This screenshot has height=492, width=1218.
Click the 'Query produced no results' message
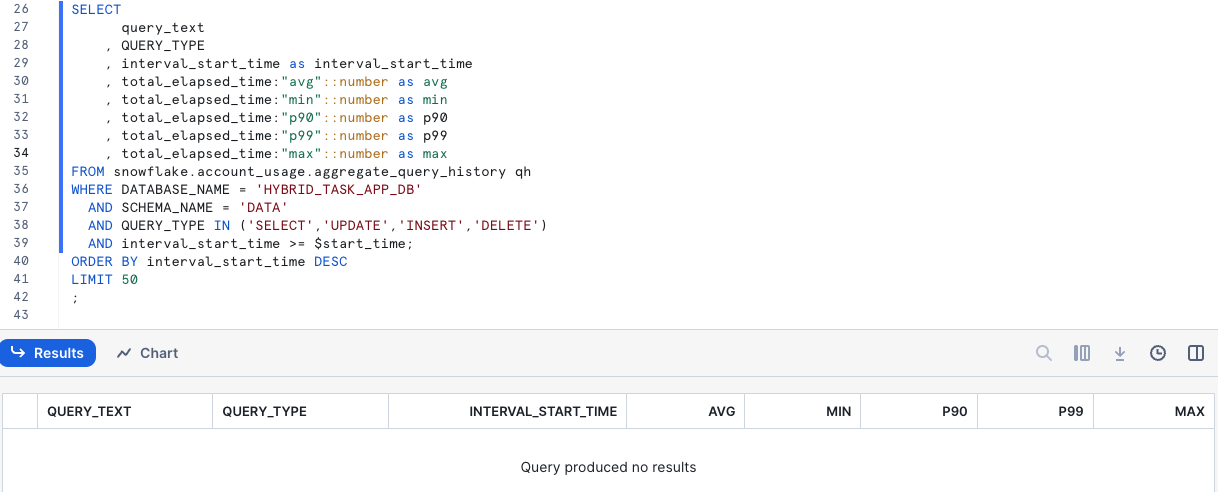(608, 467)
